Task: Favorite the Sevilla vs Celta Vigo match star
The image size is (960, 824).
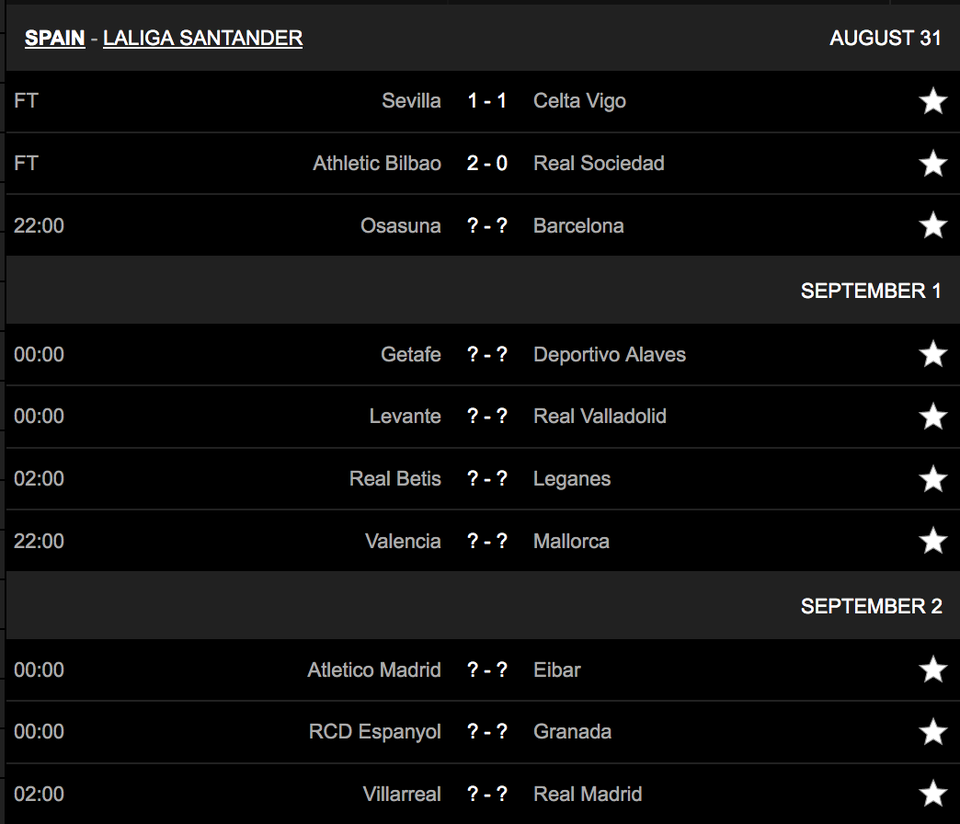Action: 933,101
